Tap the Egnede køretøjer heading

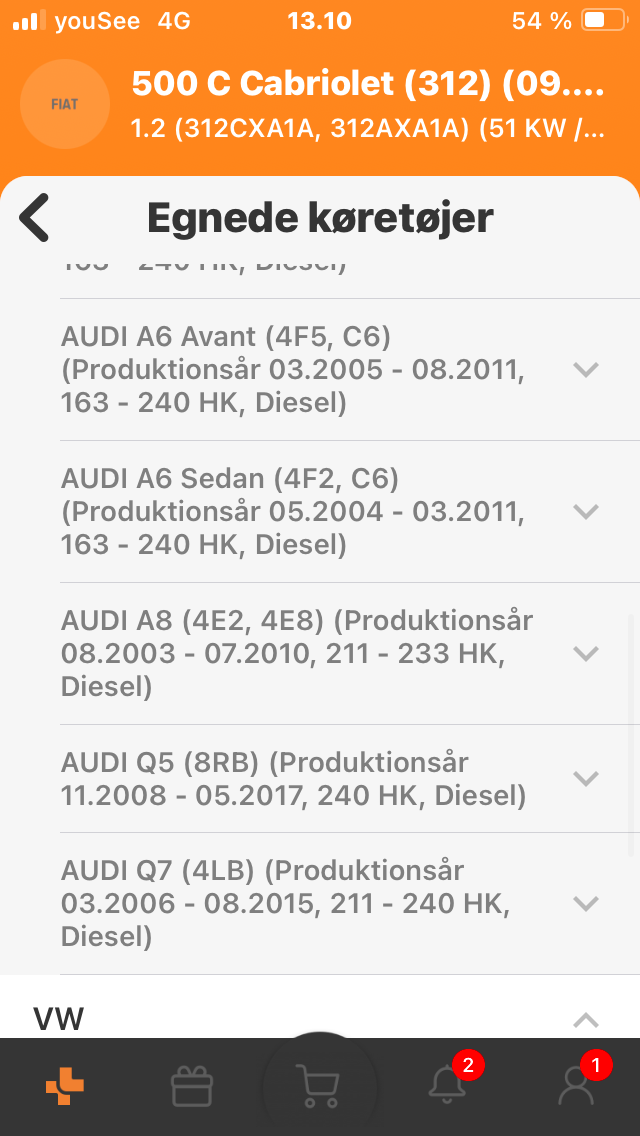tap(320, 217)
